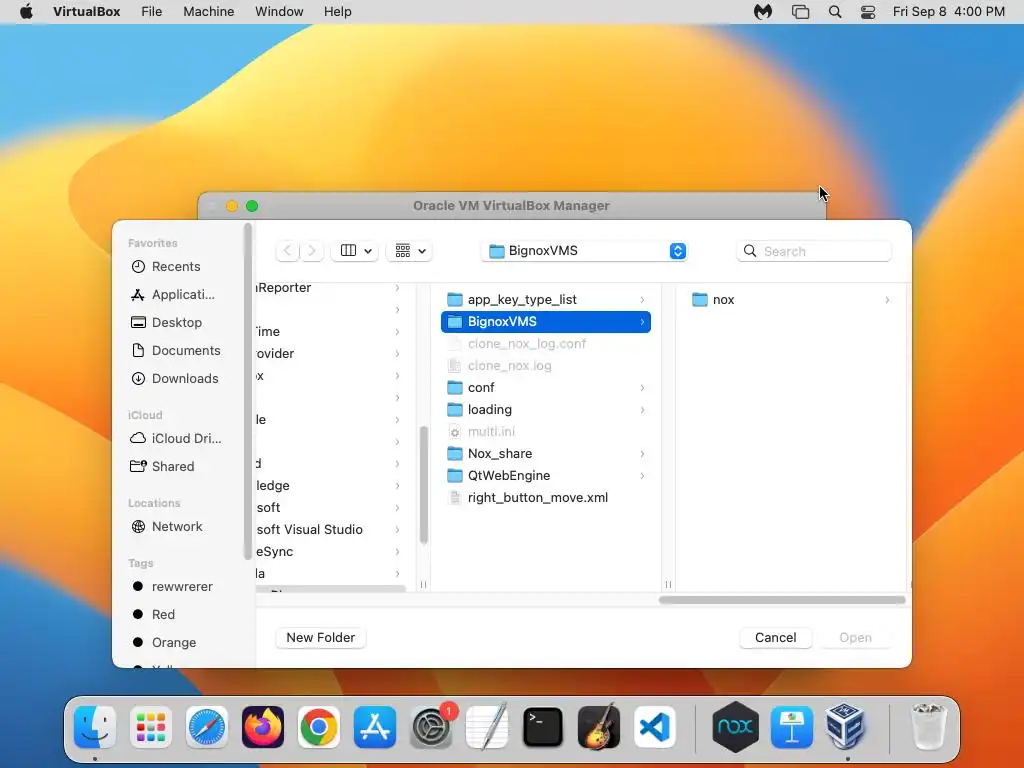Click Malwarebytes icon in menu bar
Screen dimensions: 1024x768
763,12
